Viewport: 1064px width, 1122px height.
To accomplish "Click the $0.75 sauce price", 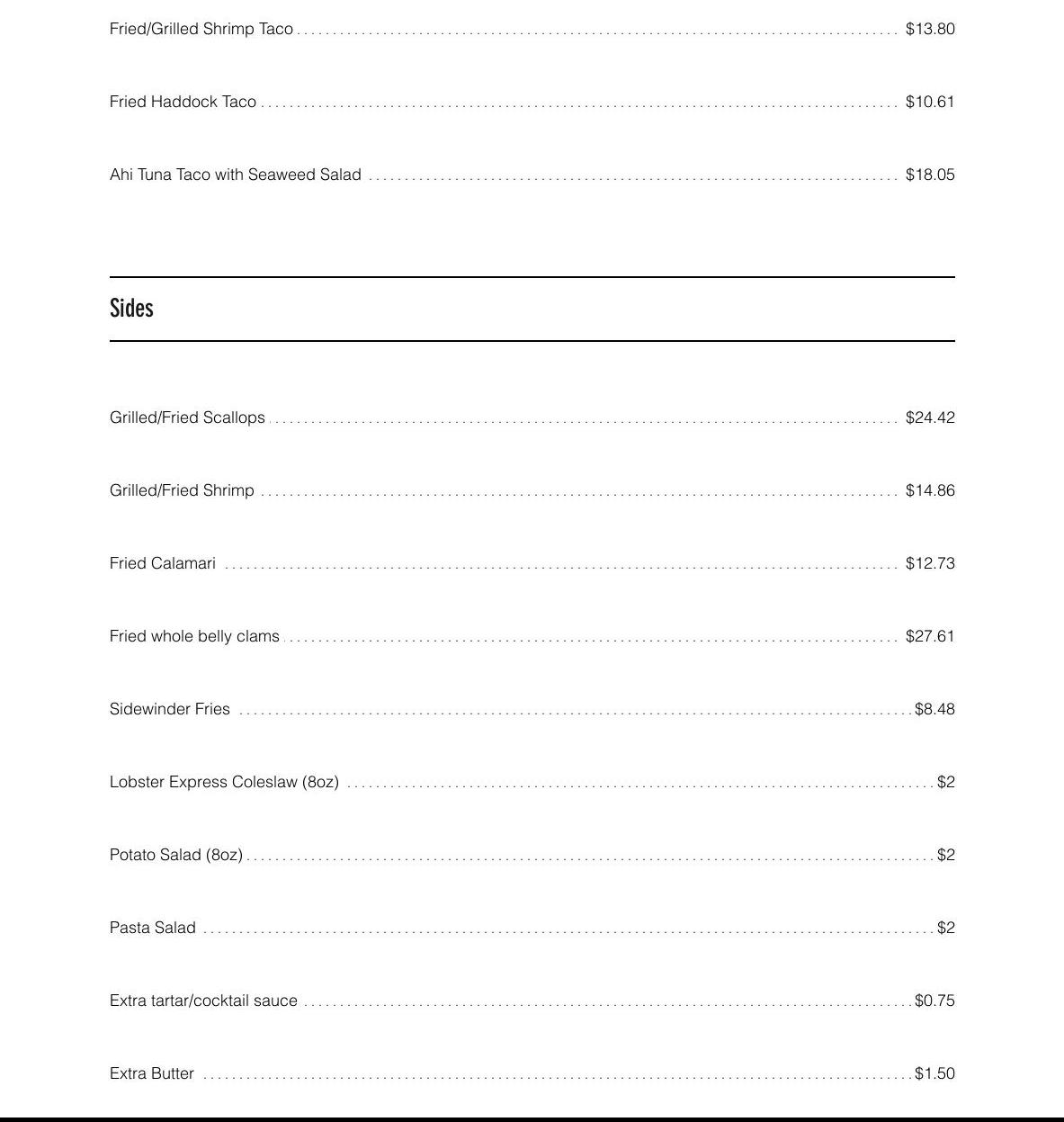I will 934,1001.
